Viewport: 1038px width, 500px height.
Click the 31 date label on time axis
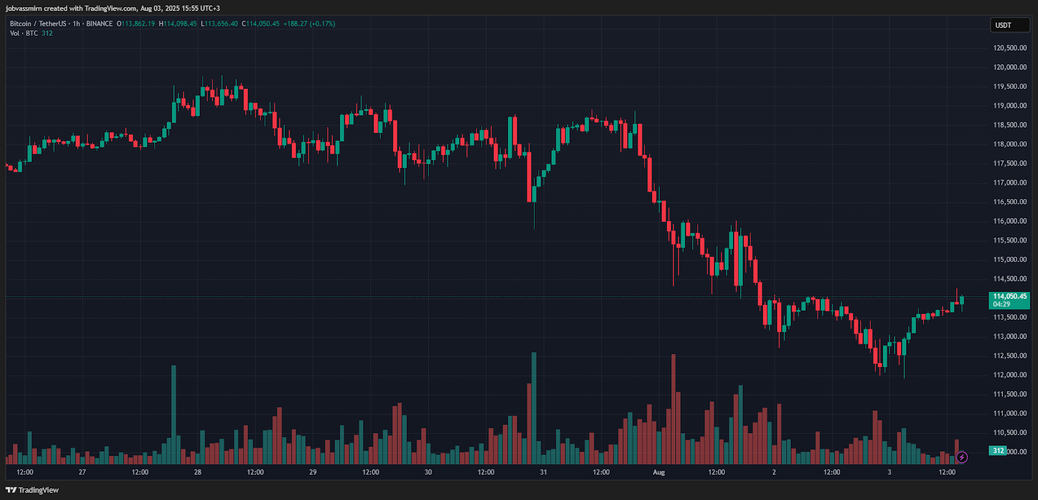click(543, 471)
